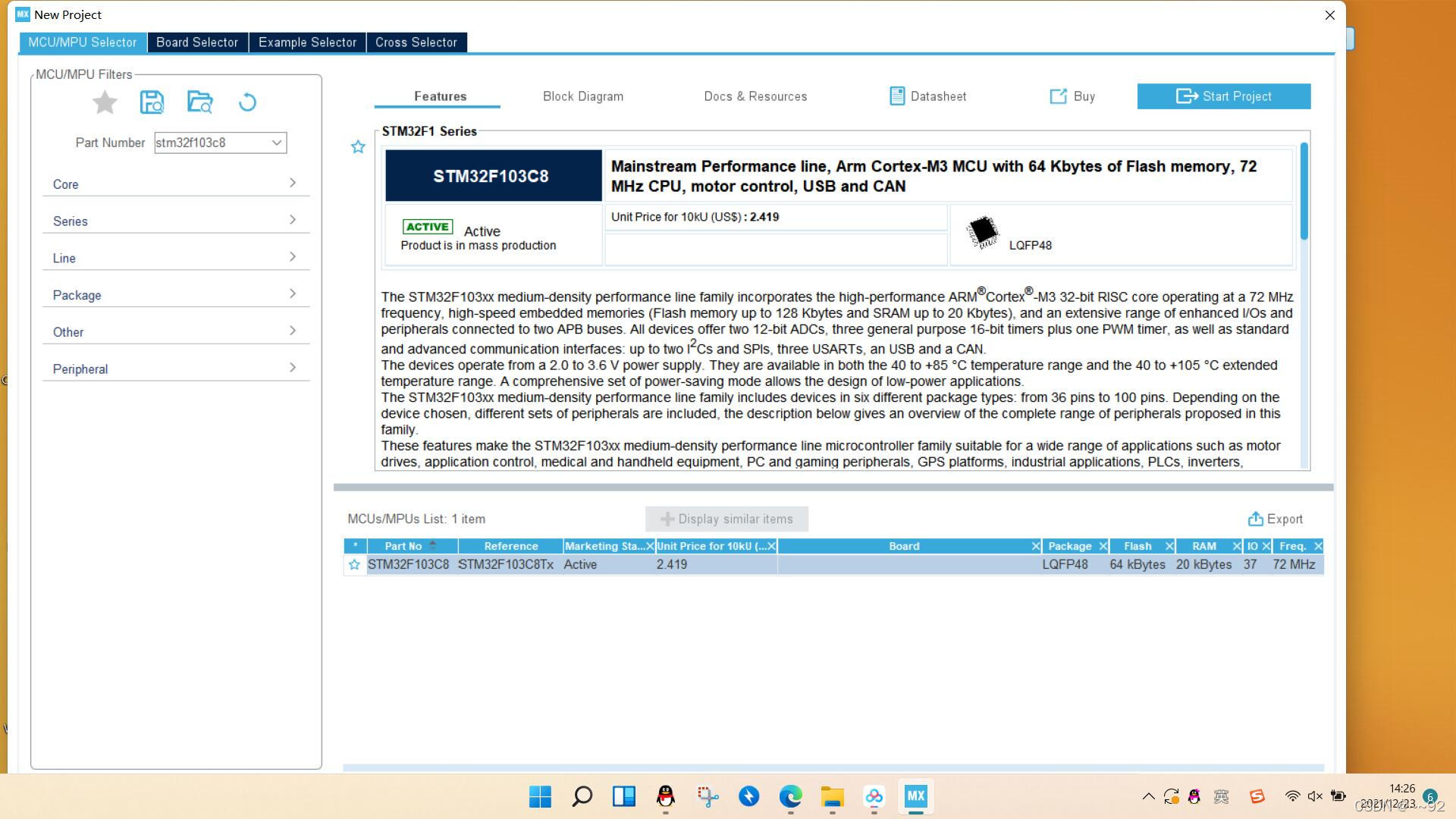
Task: Switch to Cross Selector tab
Action: point(416,42)
